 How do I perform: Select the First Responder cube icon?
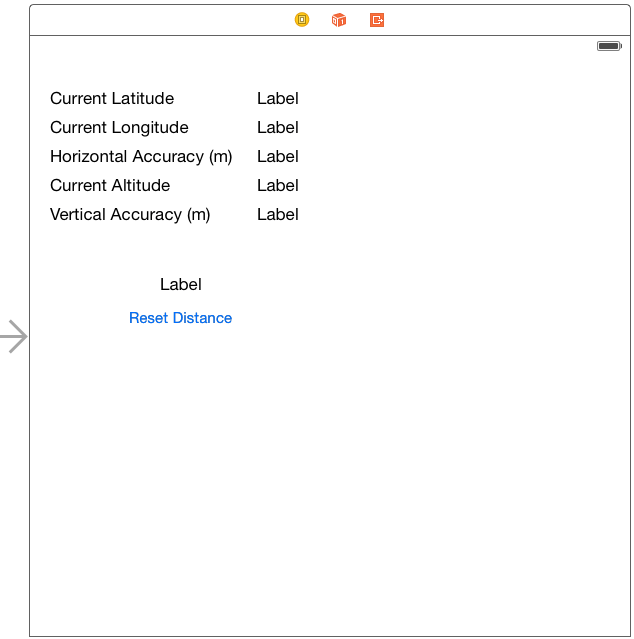click(x=339, y=20)
